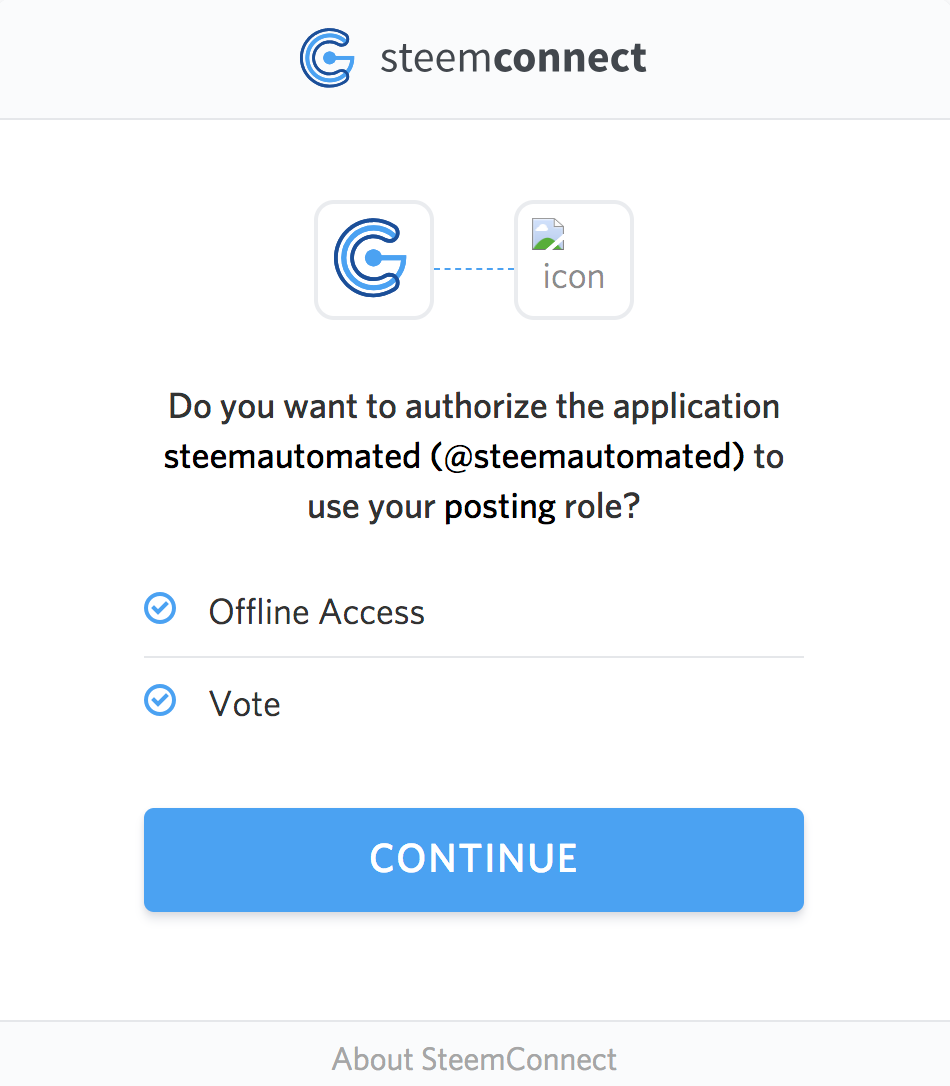Toggle the Offline Access checkmark
Viewport: 950px width, 1086px height.
[160, 609]
